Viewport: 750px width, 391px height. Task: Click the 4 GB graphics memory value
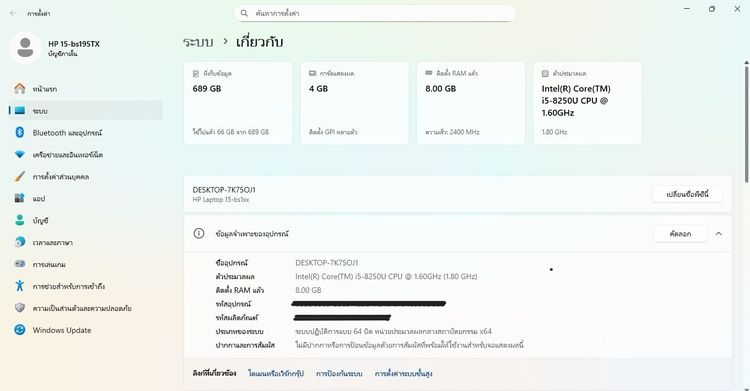point(319,89)
